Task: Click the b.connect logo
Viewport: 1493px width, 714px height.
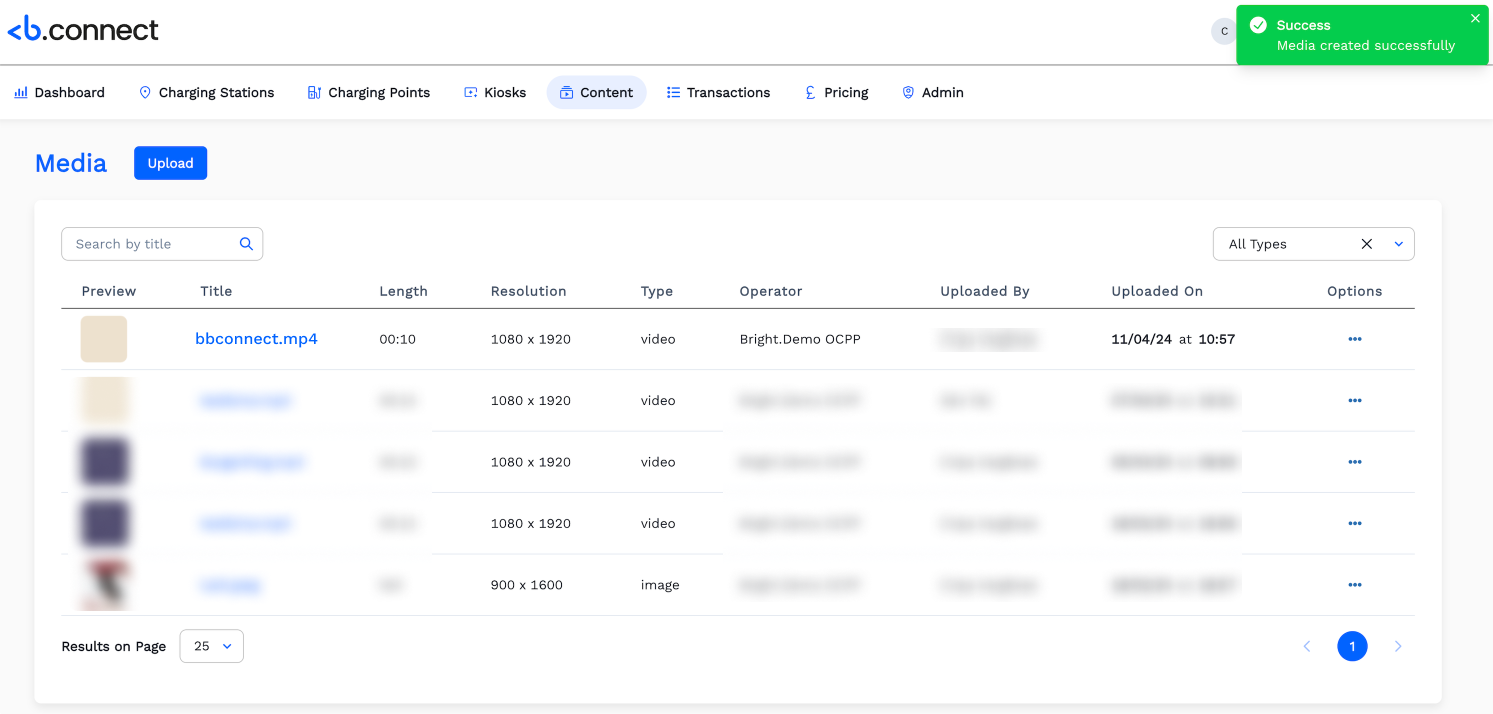Action: coord(83,31)
